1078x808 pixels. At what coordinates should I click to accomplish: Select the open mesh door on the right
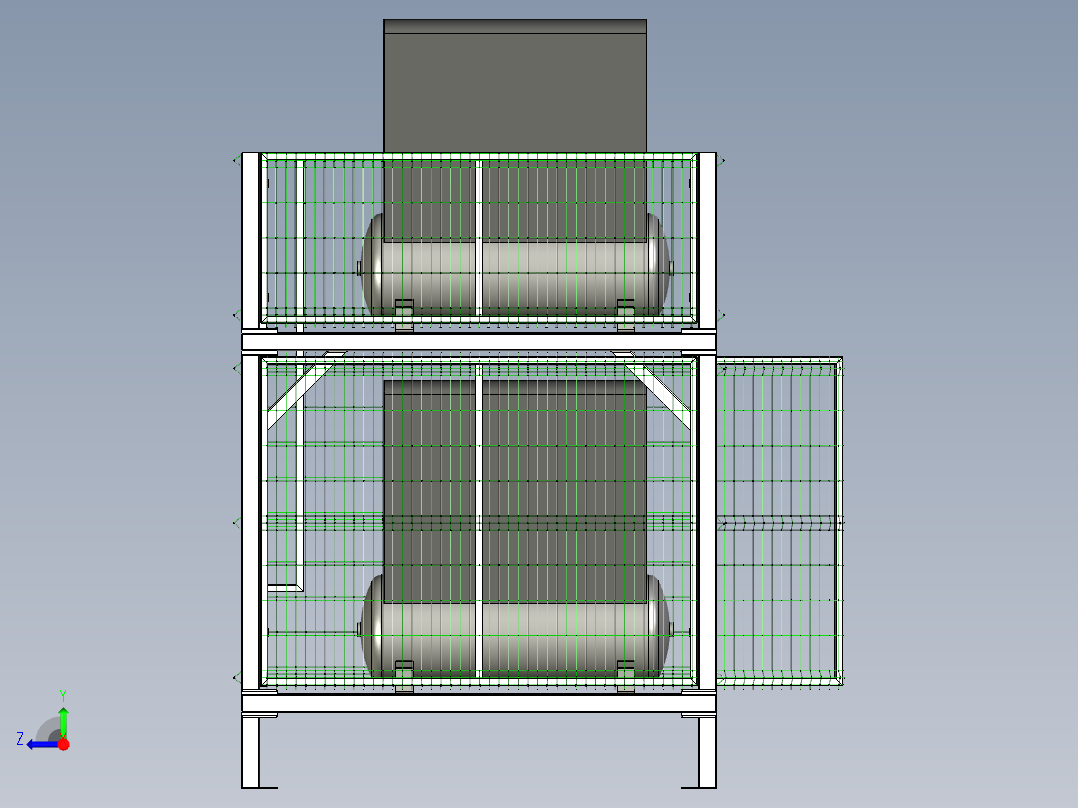[x=780, y=521]
